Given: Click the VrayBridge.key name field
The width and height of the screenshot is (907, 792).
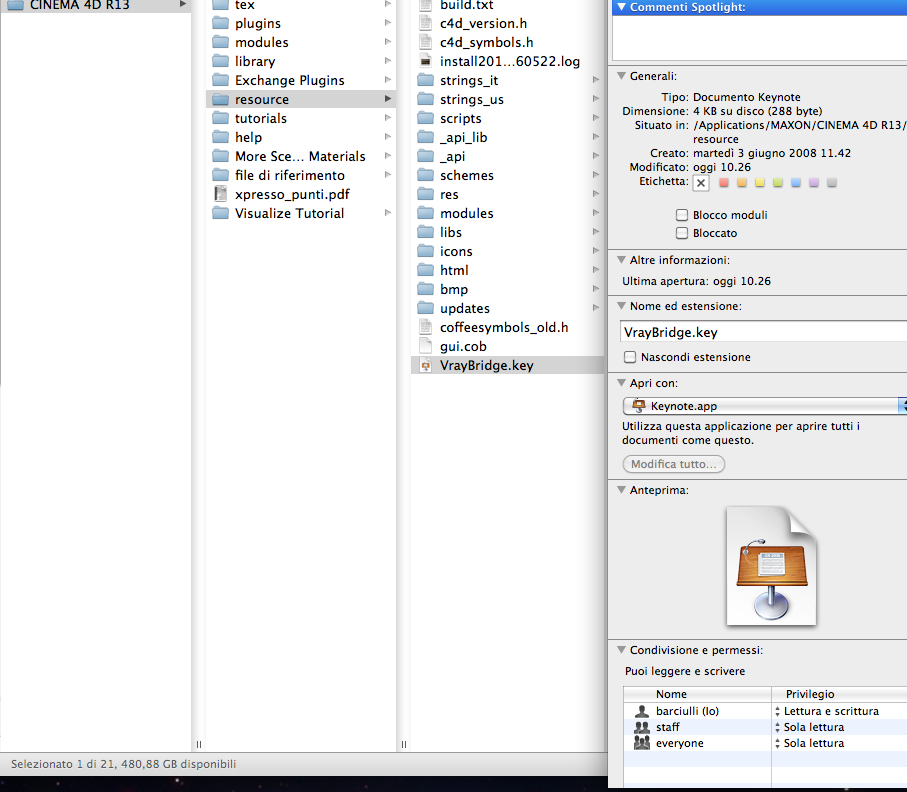Looking at the screenshot, I should pyautogui.click(x=764, y=332).
